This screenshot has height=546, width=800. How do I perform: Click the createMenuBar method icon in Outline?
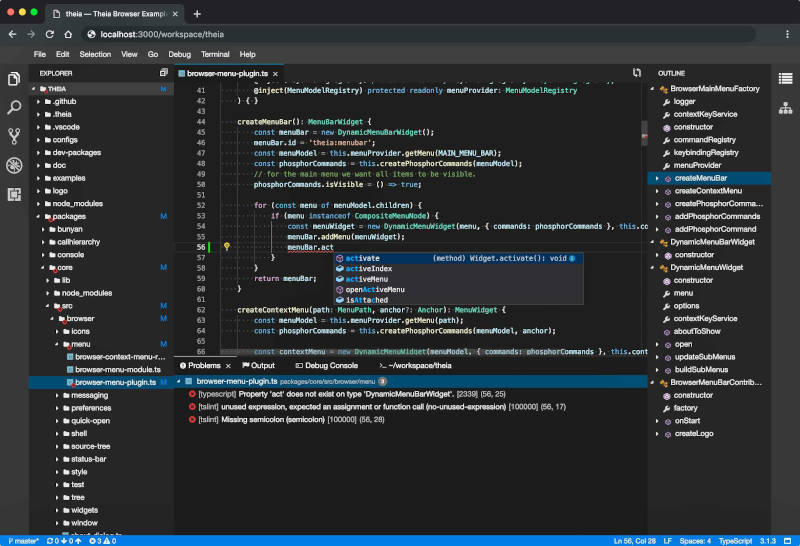click(667, 179)
